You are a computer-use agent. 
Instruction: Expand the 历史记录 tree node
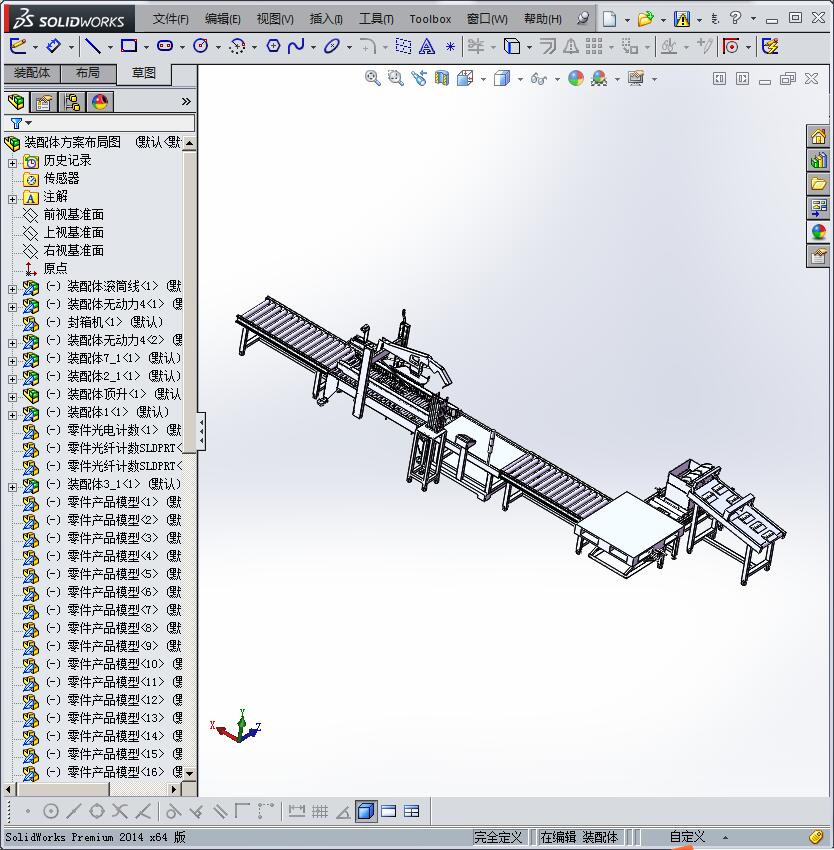[12, 161]
